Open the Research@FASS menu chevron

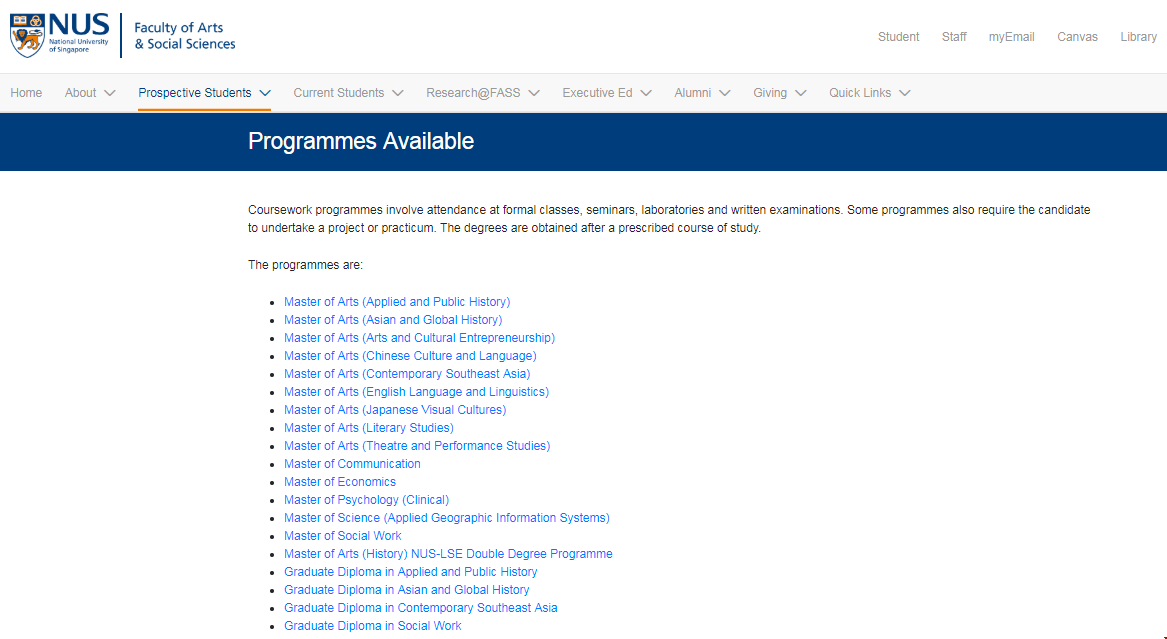point(534,93)
